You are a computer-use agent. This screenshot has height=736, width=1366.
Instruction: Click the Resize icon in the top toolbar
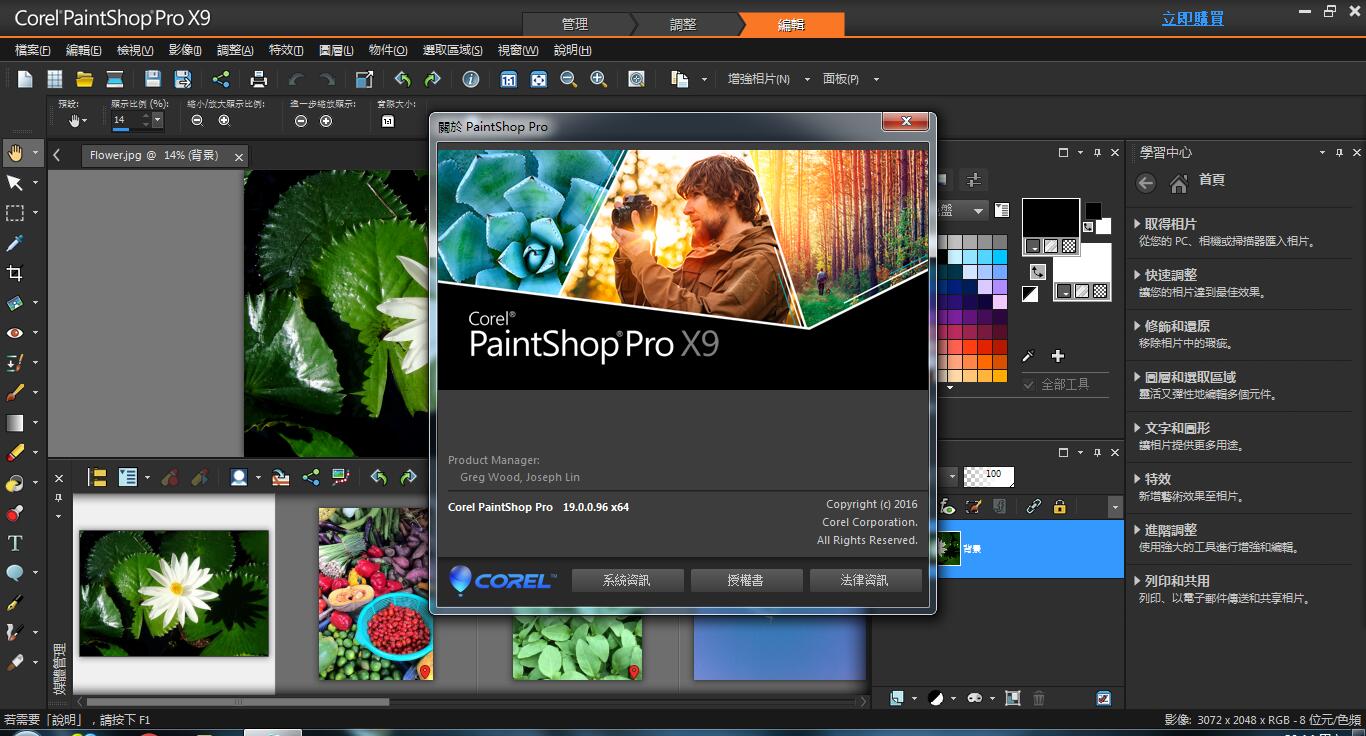(365, 79)
